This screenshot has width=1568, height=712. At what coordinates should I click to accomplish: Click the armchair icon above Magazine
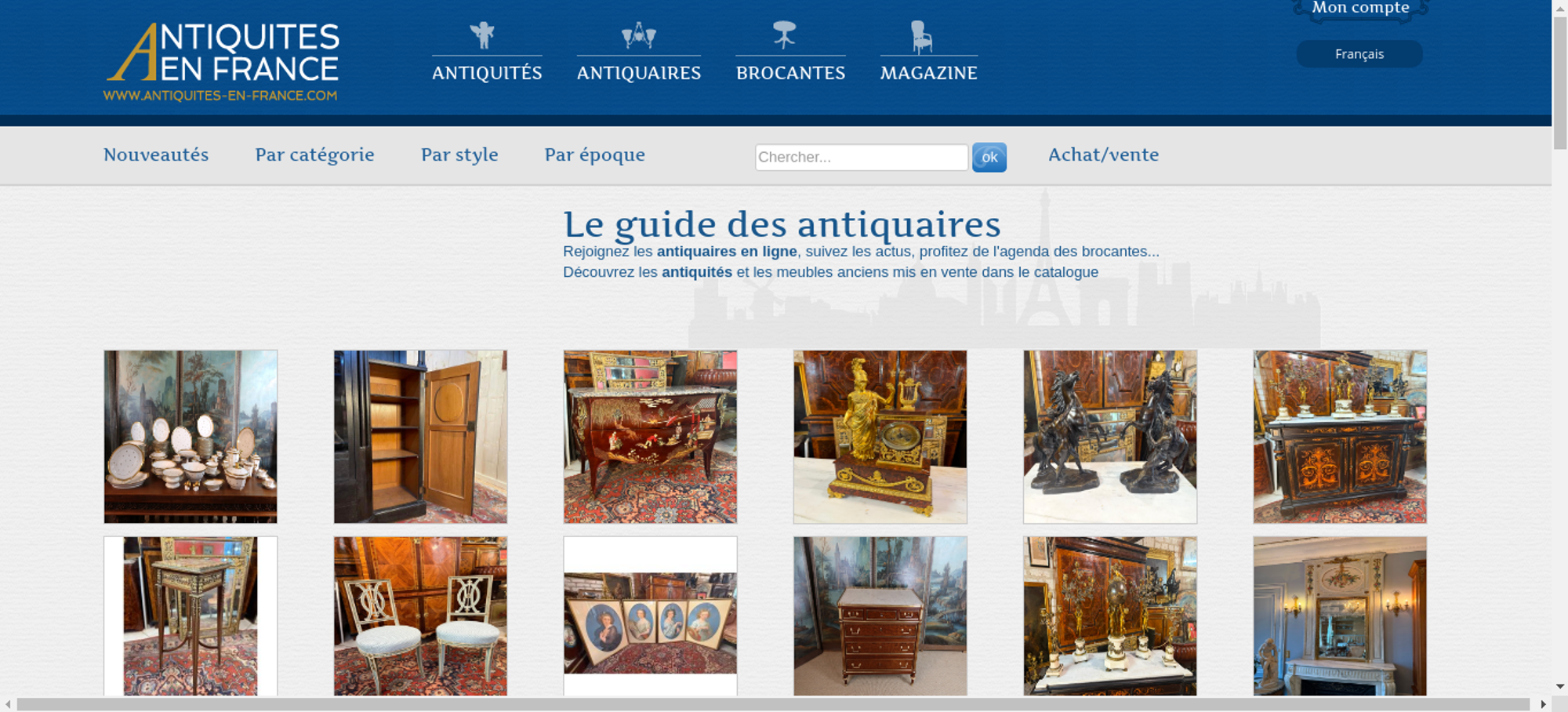click(920, 37)
